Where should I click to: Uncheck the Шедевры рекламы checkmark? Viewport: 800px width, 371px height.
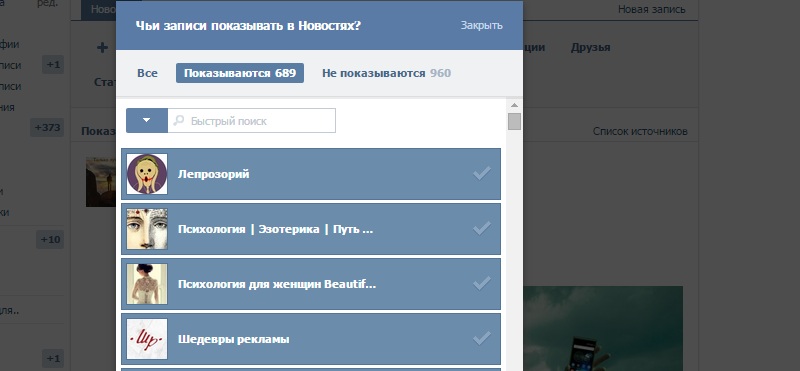coord(482,339)
